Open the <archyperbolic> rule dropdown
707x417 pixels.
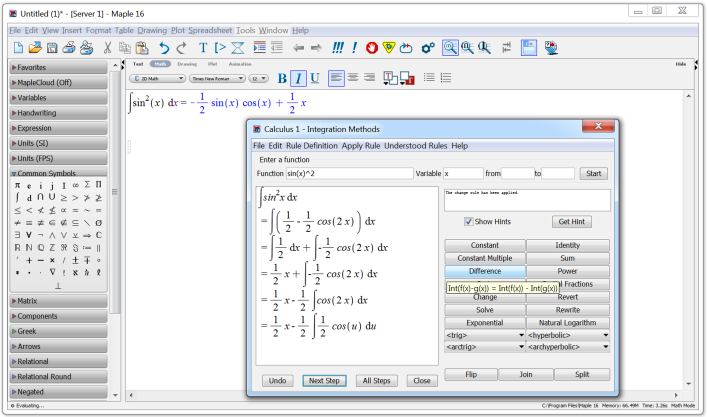pos(568,347)
